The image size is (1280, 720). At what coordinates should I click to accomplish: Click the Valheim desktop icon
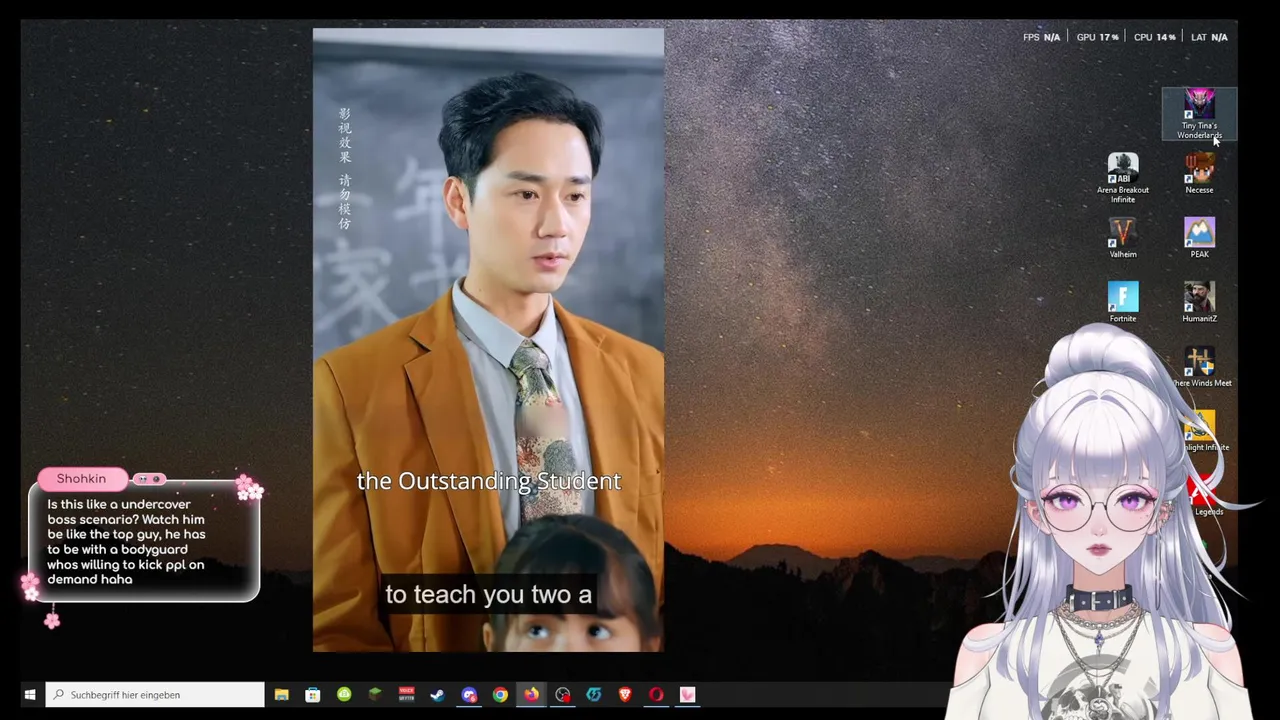pyautogui.click(x=1123, y=238)
